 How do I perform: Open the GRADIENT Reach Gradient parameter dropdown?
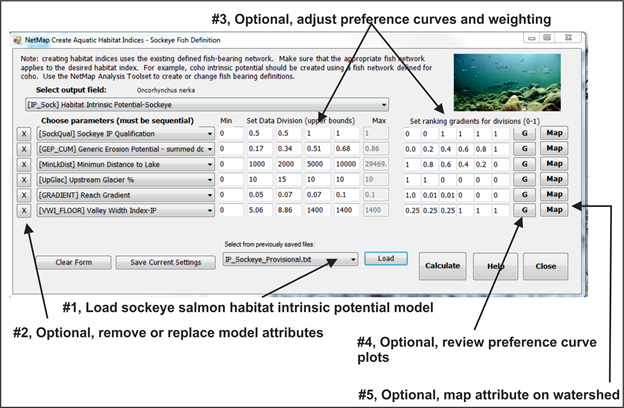pyautogui.click(x=209, y=195)
